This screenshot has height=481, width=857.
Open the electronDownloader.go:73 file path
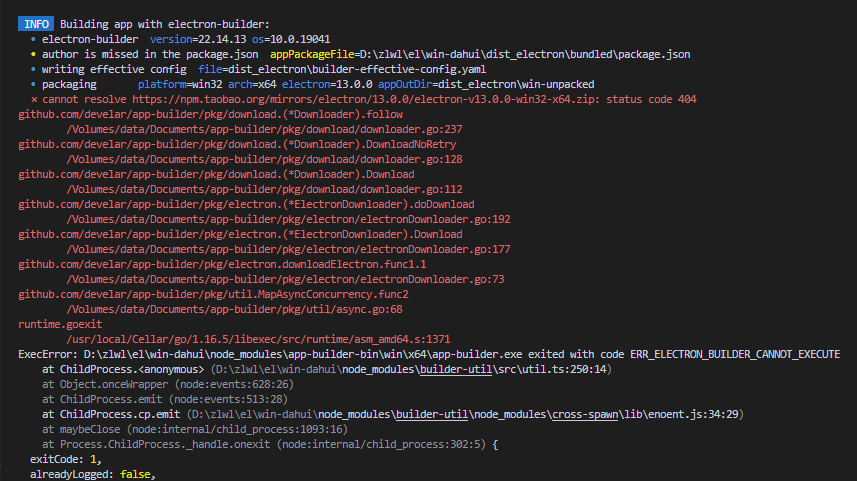285,279
